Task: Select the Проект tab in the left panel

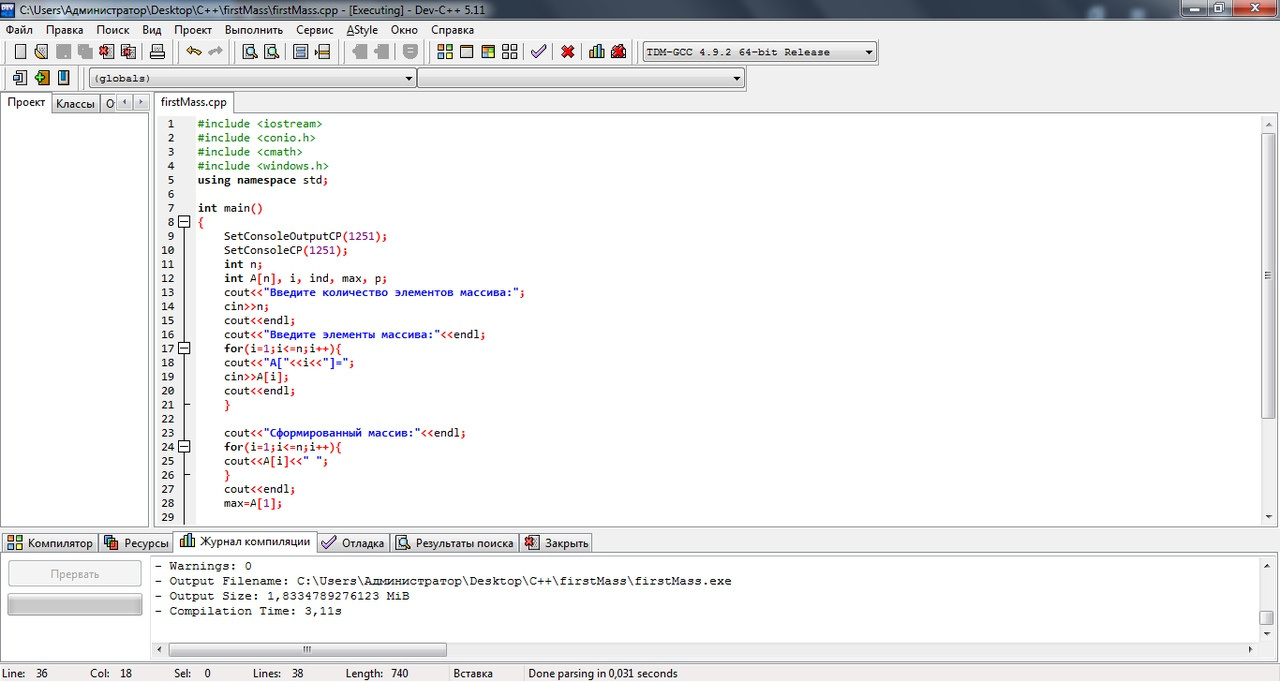Action: 27,102
